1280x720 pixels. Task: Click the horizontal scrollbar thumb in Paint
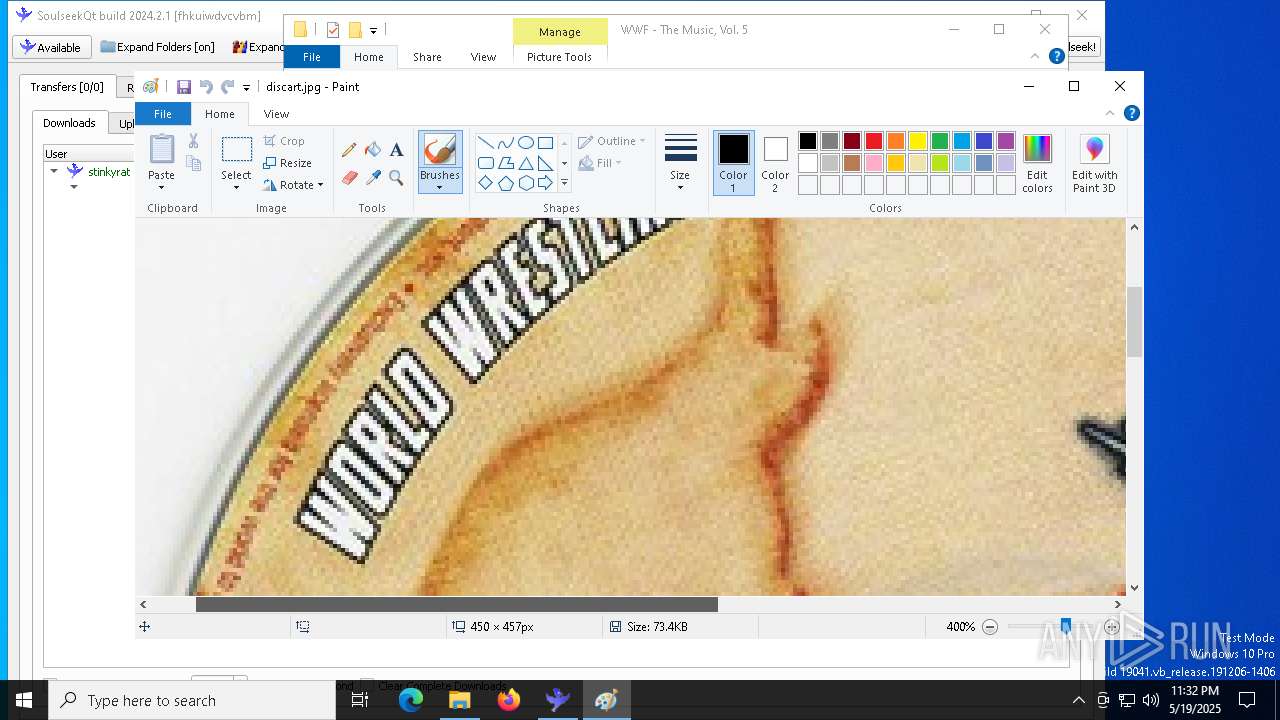(457, 604)
